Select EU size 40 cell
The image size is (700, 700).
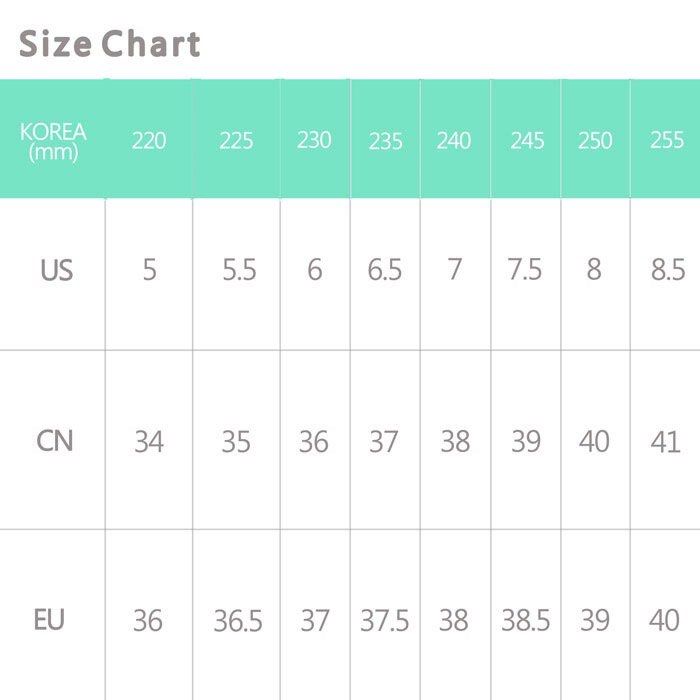665,620
